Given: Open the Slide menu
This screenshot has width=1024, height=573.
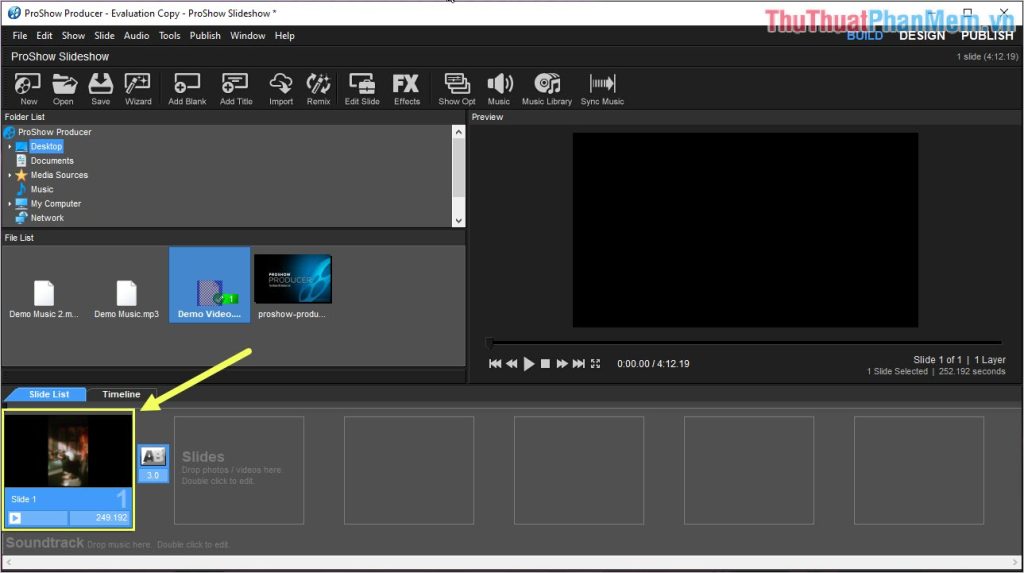Looking at the screenshot, I should [104, 36].
